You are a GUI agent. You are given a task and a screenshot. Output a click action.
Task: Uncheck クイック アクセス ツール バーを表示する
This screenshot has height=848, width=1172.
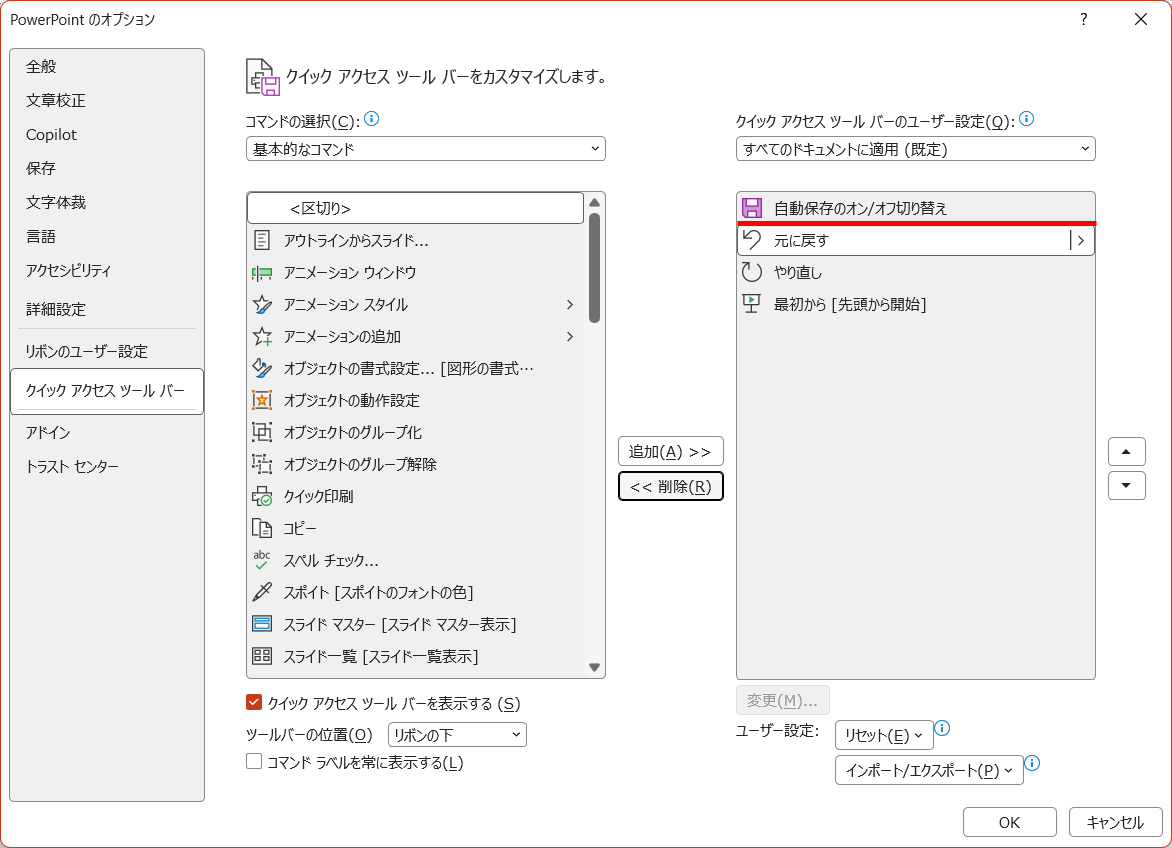tap(254, 703)
